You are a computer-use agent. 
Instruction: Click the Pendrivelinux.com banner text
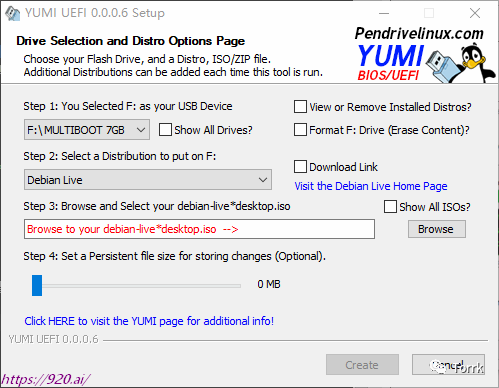419,33
